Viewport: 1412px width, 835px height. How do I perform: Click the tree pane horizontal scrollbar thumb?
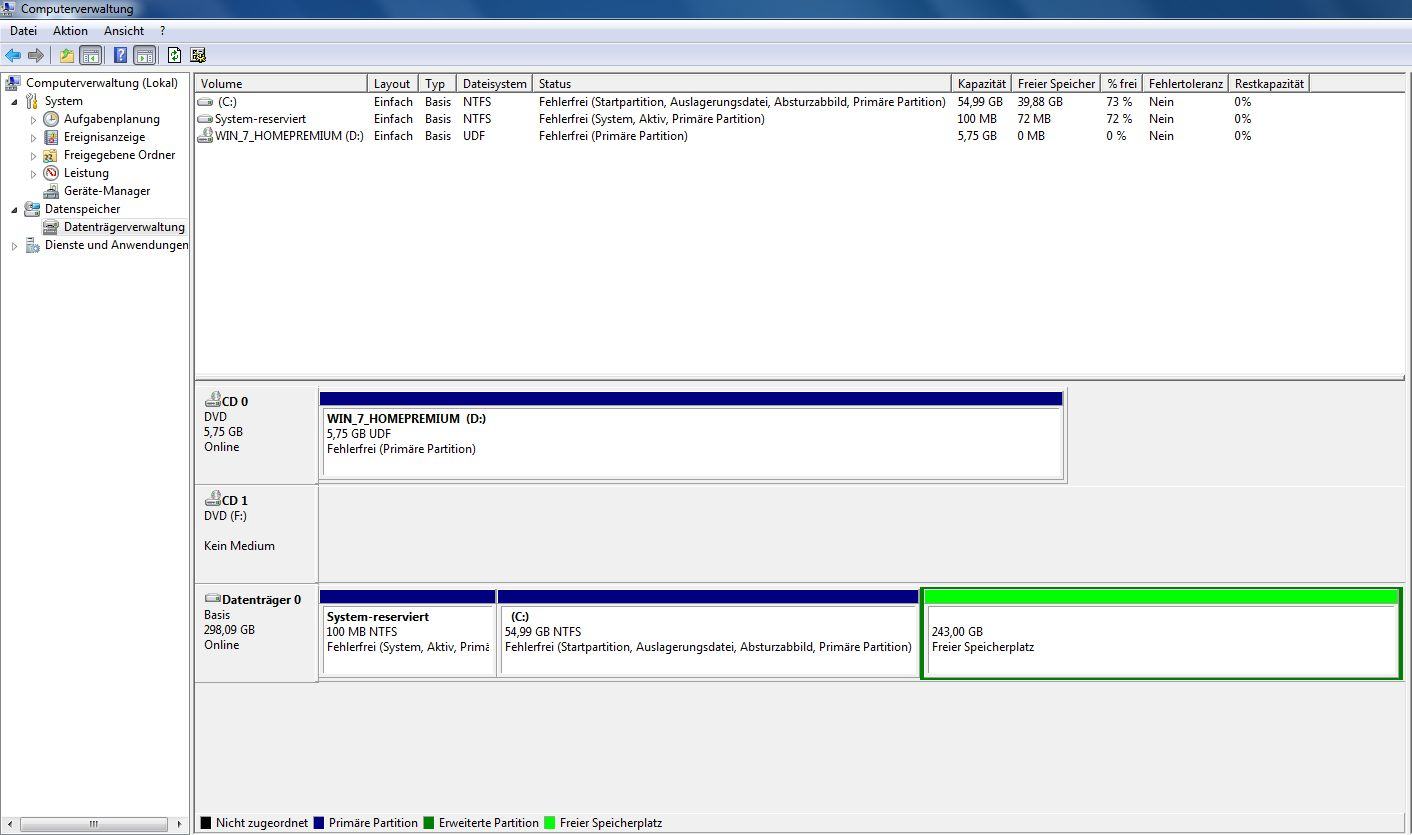(x=93, y=825)
